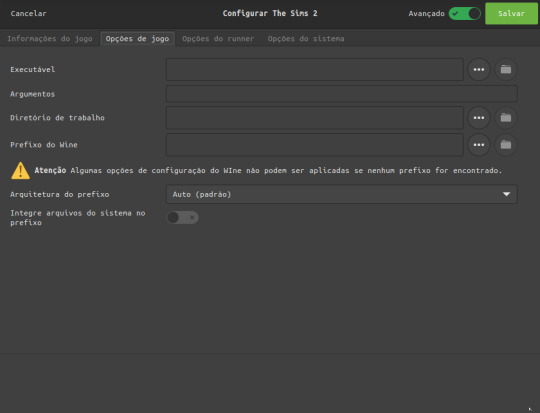Go to Opções do sistema tab
This screenshot has height=413, width=540.
pos(306,39)
